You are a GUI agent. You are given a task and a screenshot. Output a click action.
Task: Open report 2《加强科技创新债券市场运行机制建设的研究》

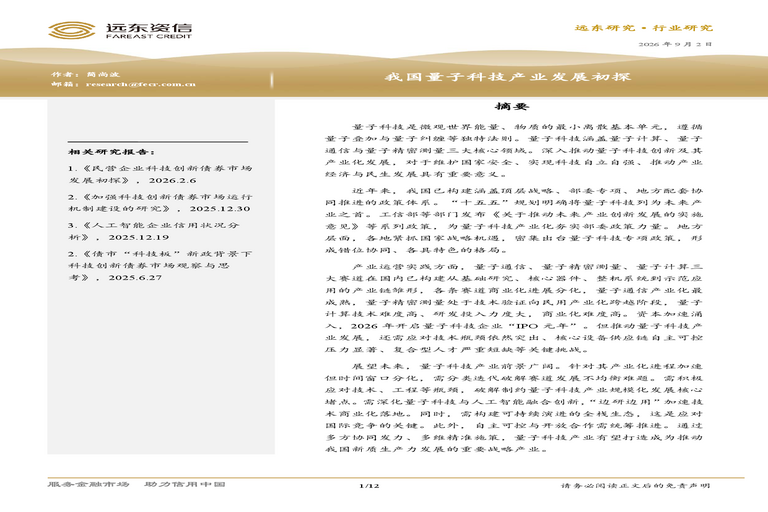coord(160,202)
